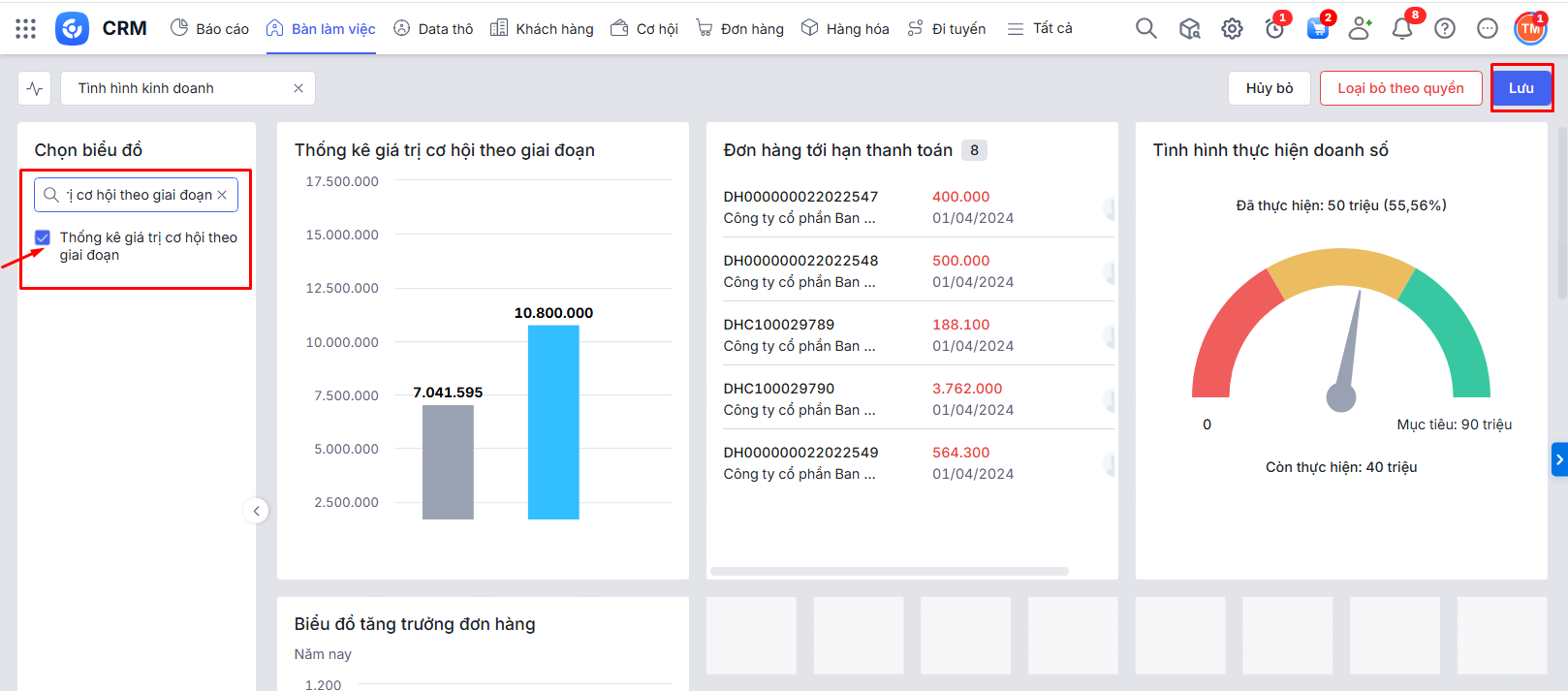Switch to the Khách hàng tab
The width and height of the screenshot is (1568, 691).
(x=542, y=29)
